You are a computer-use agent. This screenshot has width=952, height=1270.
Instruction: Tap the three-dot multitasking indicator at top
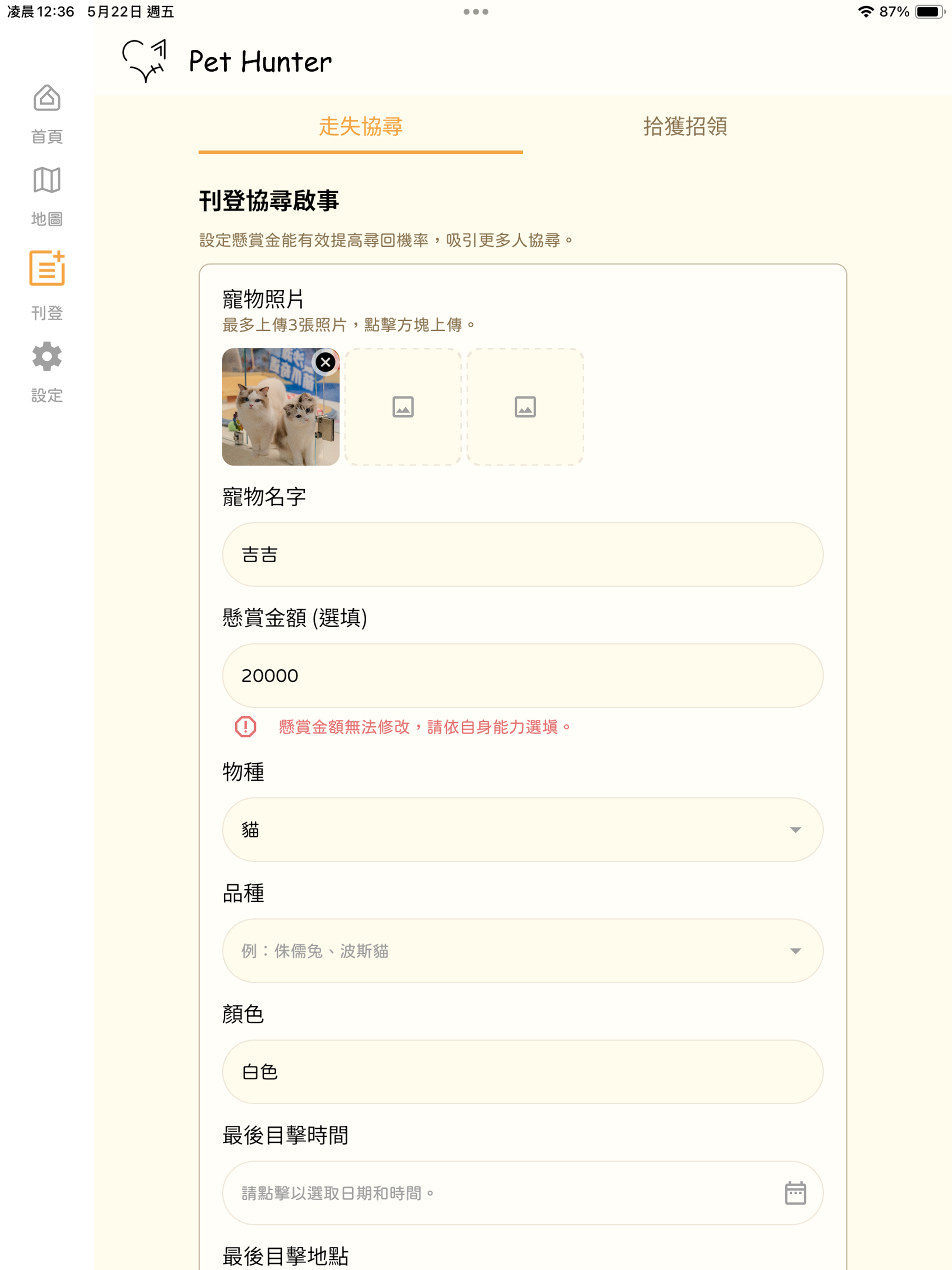pyautogui.click(x=476, y=12)
